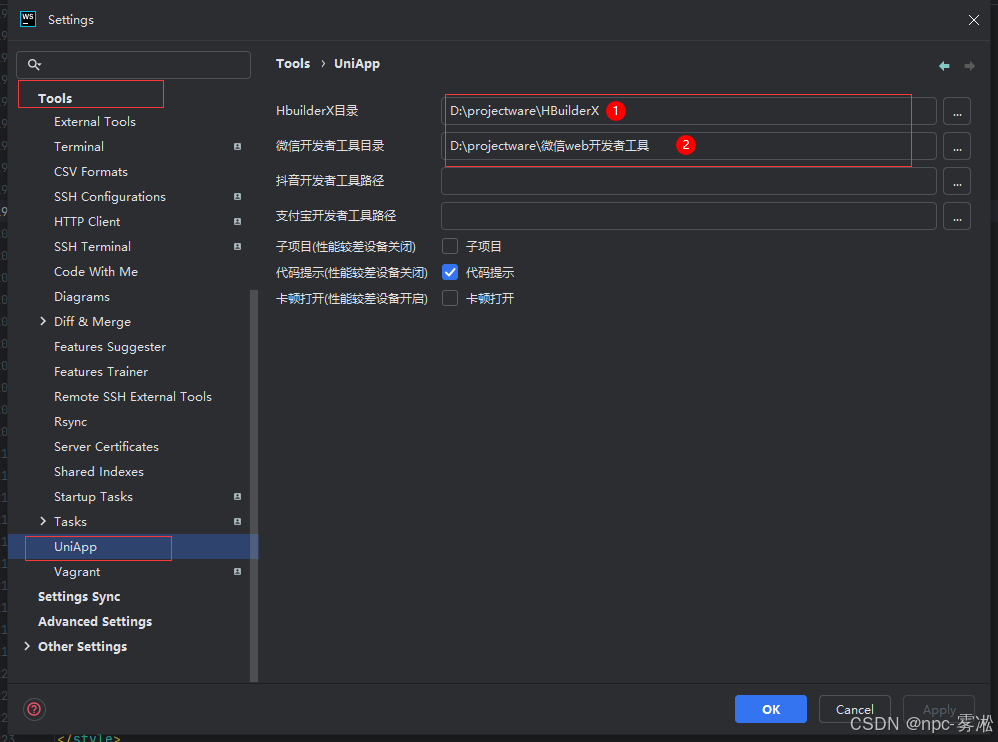Open External Tools settings
Image resolution: width=998 pixels, height=742 pixels.
pyautogui.click(x=95, y=122)
